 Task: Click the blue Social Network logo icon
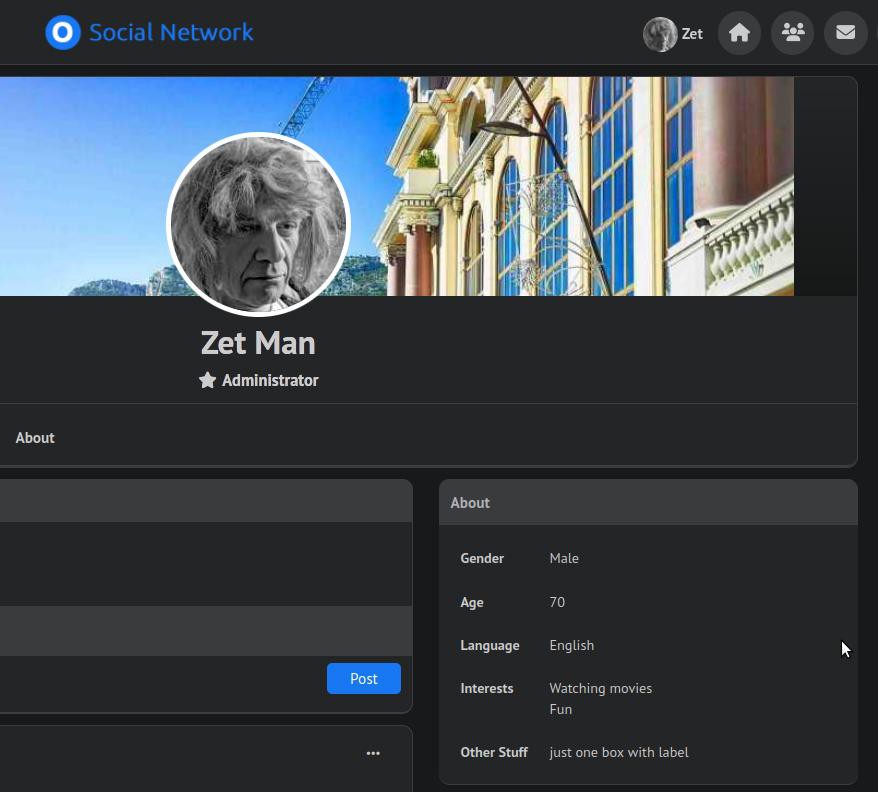click(x=62, y=33)
